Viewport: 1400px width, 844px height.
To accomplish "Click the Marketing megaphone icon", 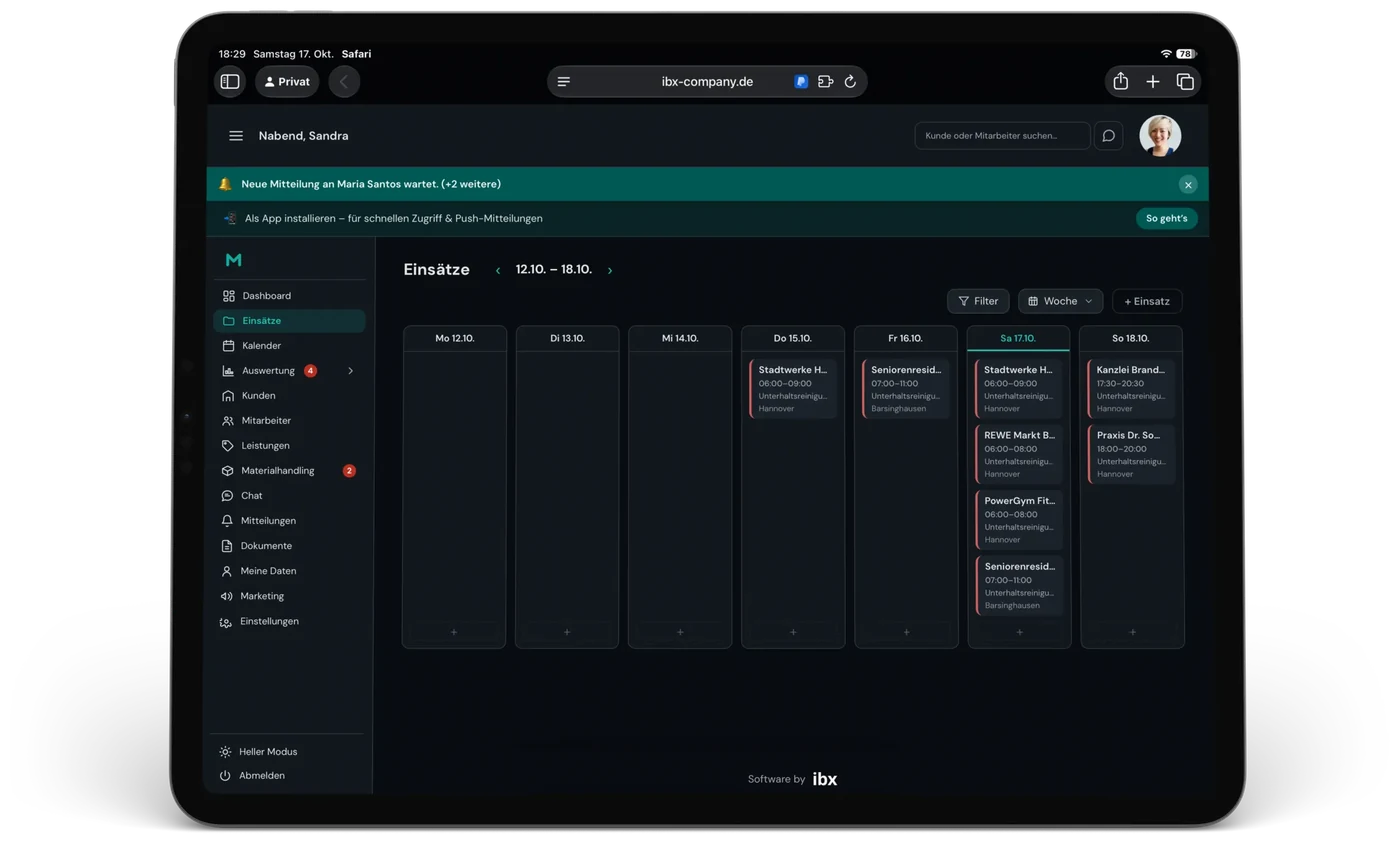I will [226, 596].
